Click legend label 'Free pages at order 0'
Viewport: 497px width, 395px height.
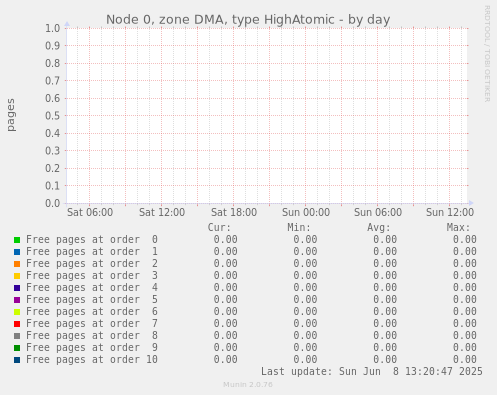92,240
